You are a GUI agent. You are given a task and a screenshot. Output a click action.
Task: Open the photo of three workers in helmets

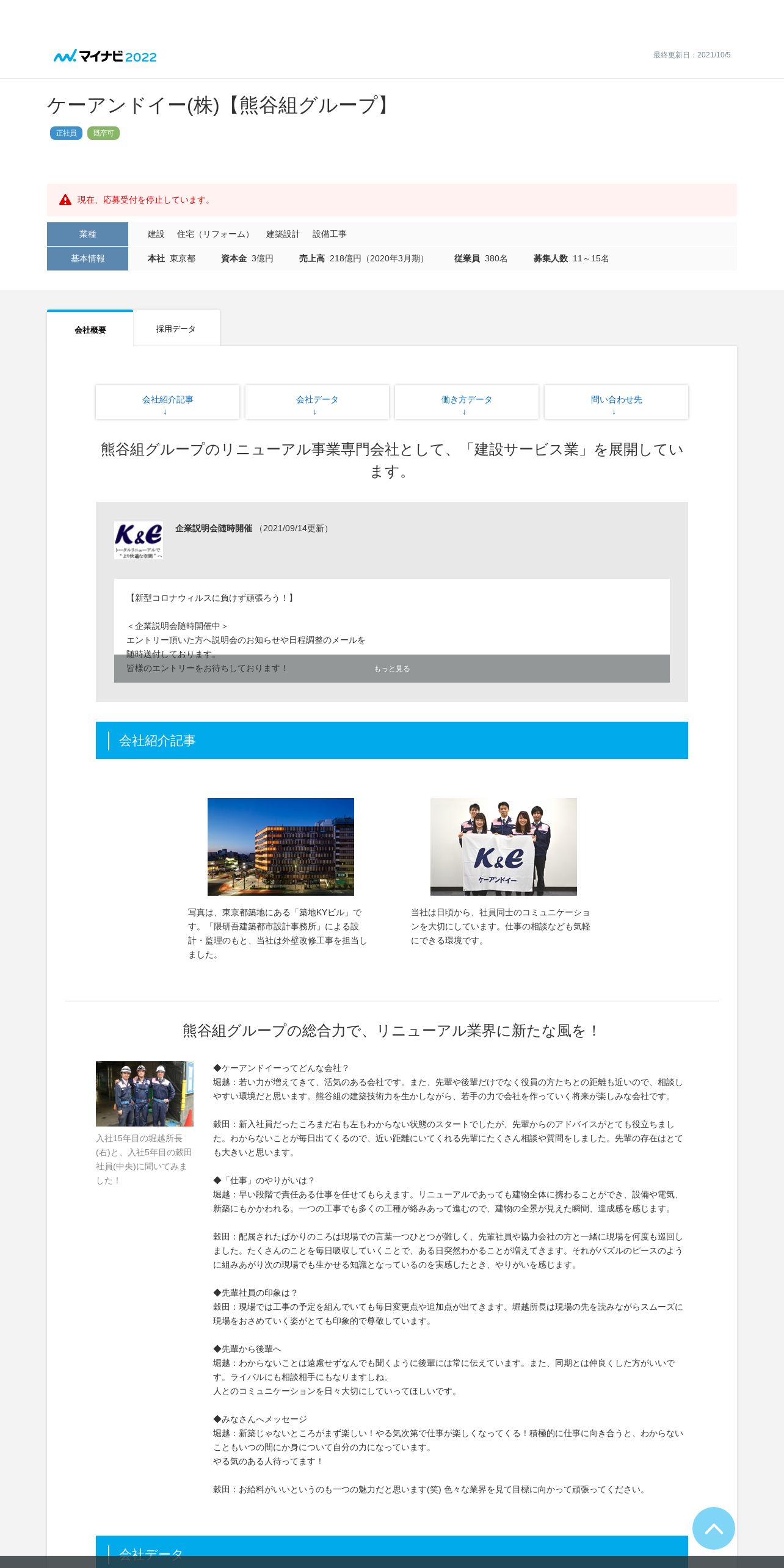pos(145,1094)
